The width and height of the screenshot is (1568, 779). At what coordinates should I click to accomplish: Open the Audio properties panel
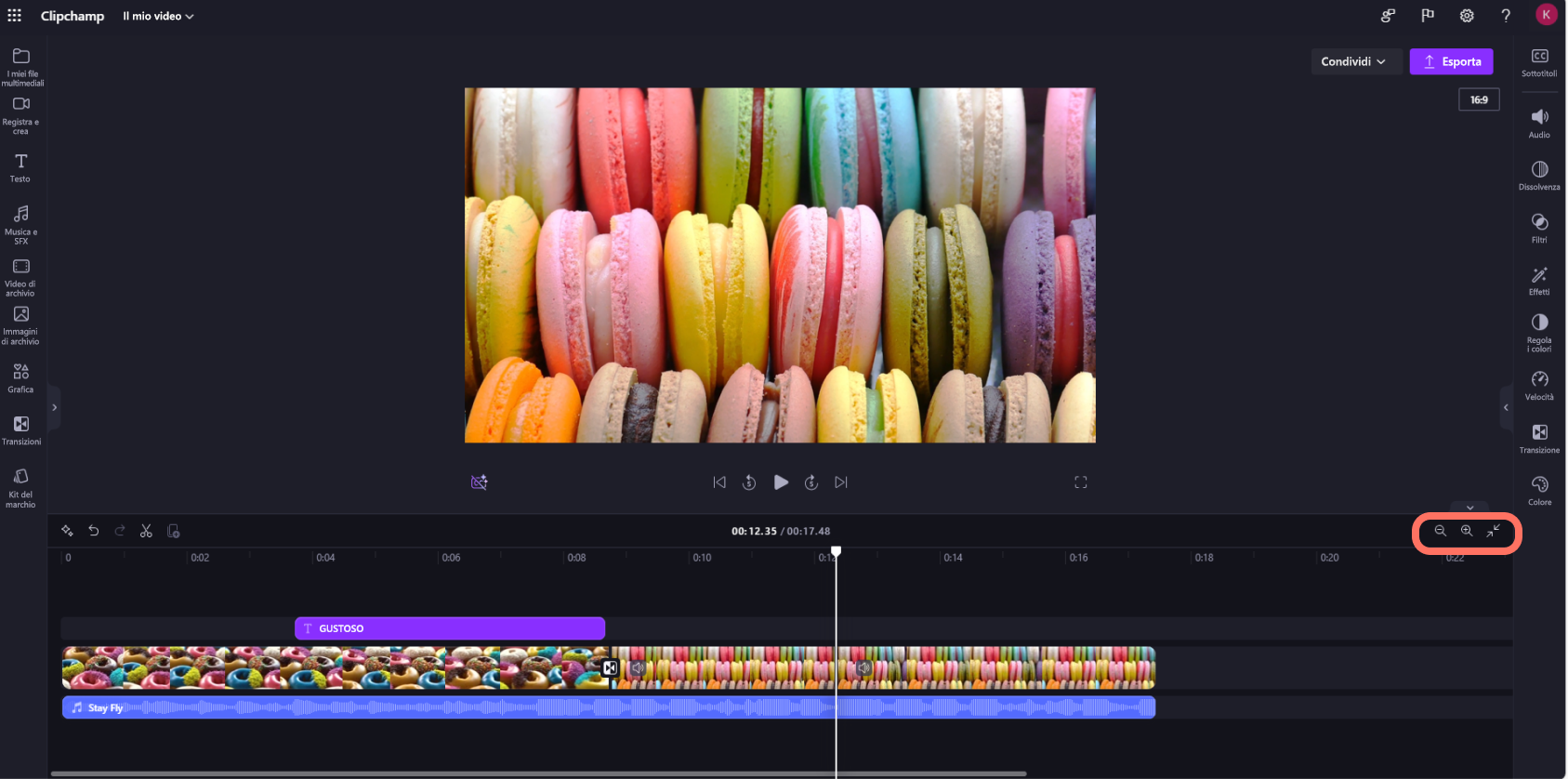click(x=1539, y=123)
